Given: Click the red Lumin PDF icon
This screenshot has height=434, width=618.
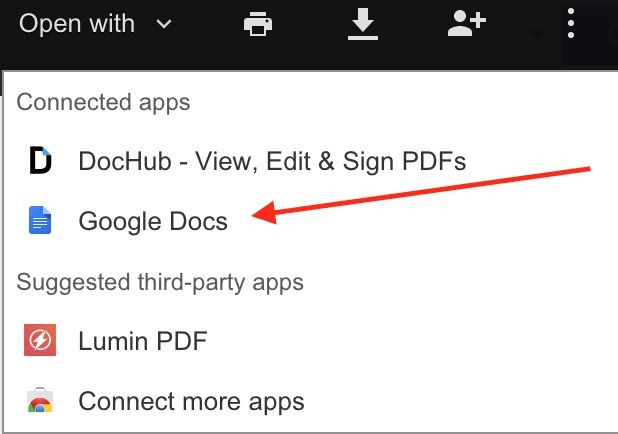Looking at the screenshot, I should click(40, 342).
